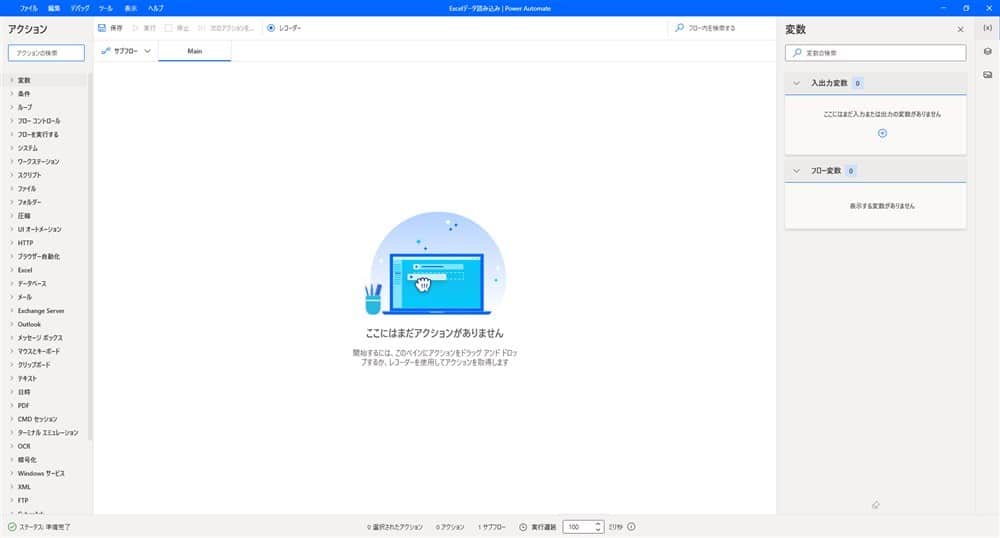This screenshot has width=1000, height=538.
Task: Click the アクションの検索 search box
Action: coord(46,52)
